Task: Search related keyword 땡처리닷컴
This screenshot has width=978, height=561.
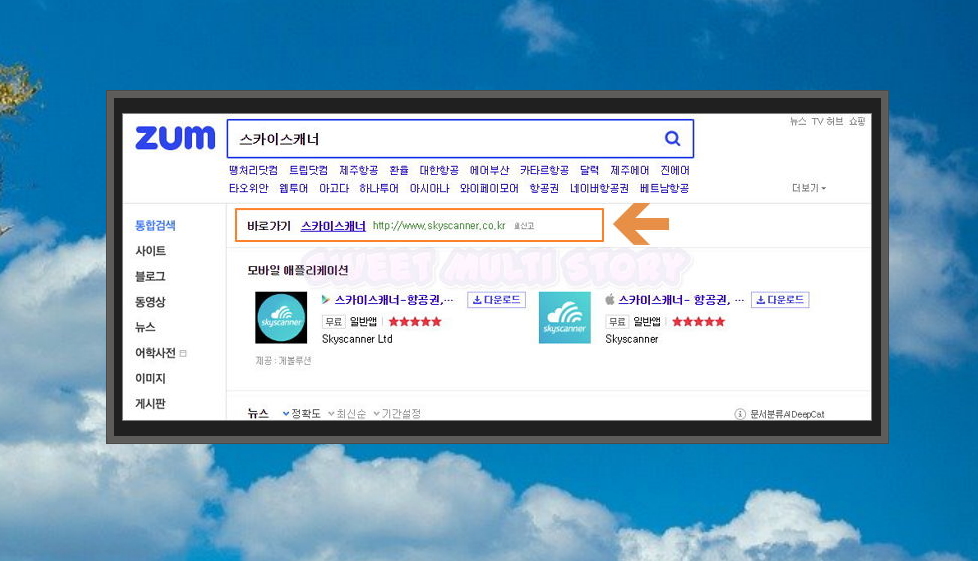Action: coord(253,170)
